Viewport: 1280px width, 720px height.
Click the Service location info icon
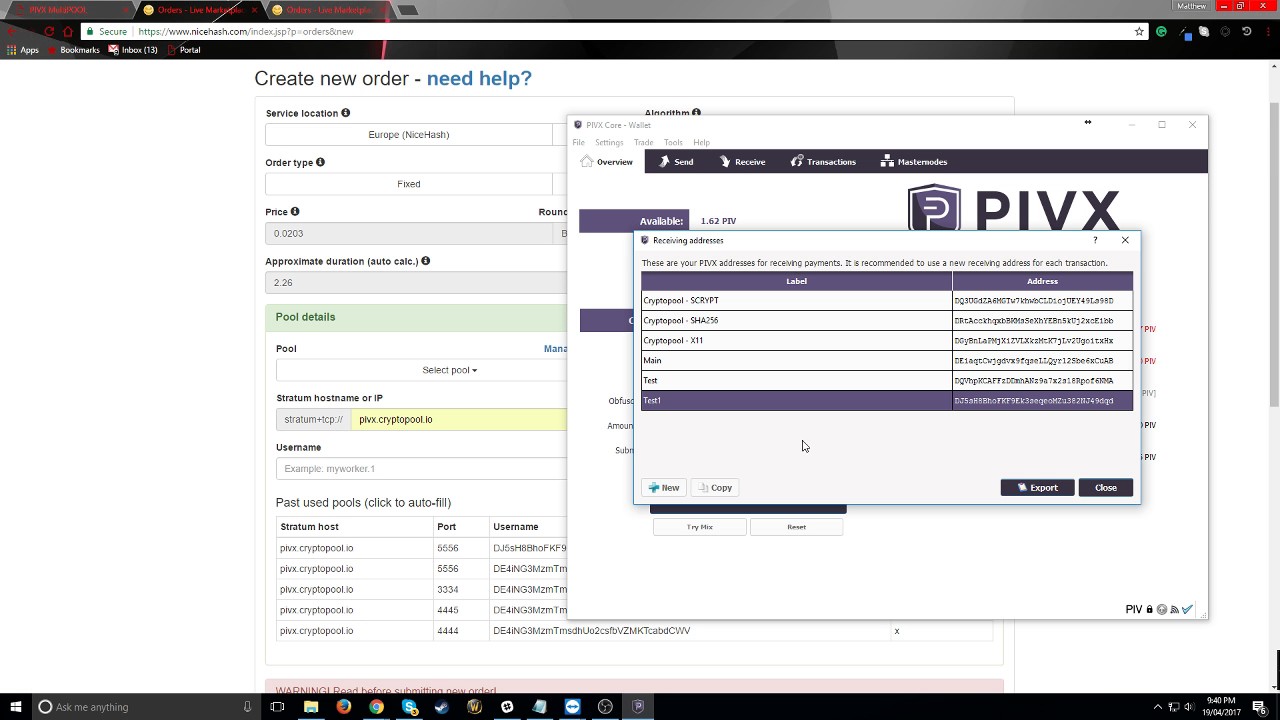pyautogui.click(x=346, y=113)
